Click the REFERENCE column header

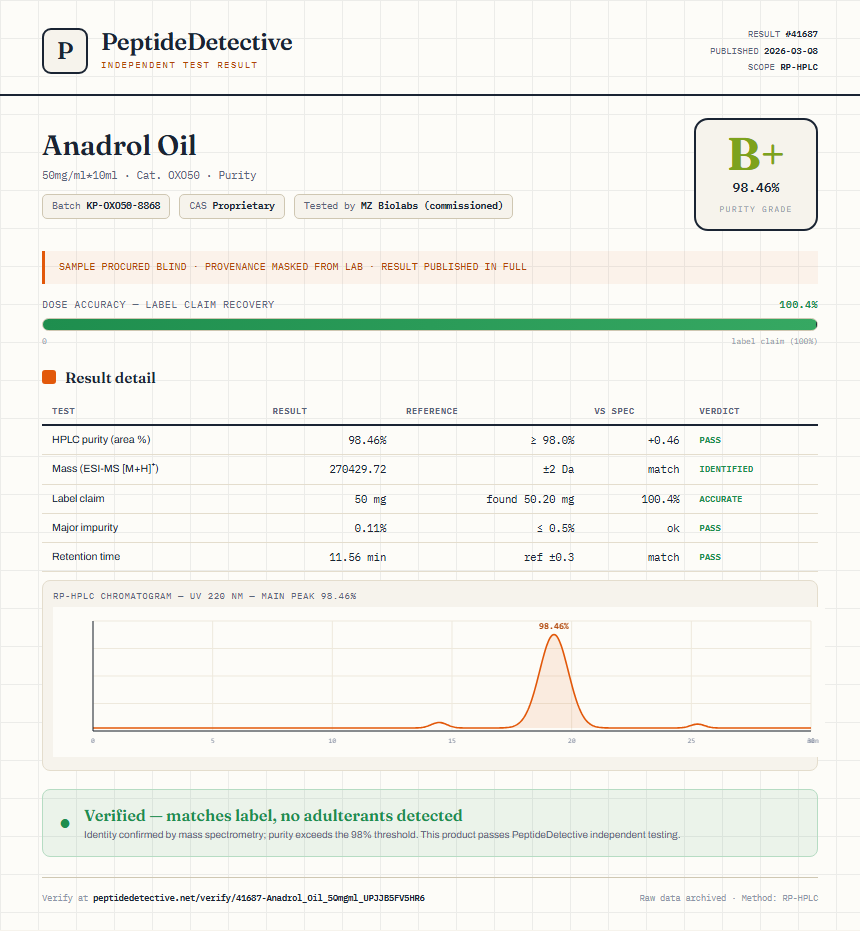pos(432,411)
